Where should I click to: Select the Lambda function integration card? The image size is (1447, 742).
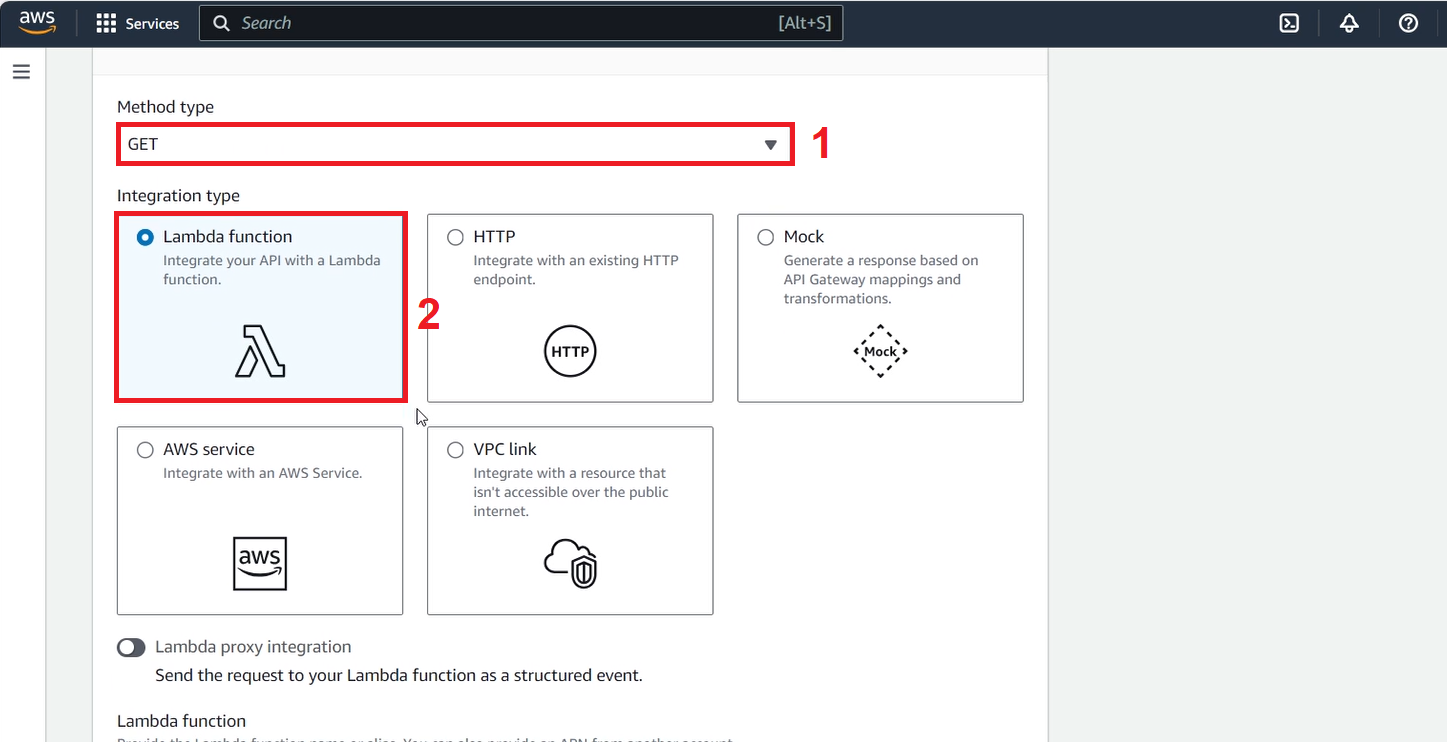[260, 307]
